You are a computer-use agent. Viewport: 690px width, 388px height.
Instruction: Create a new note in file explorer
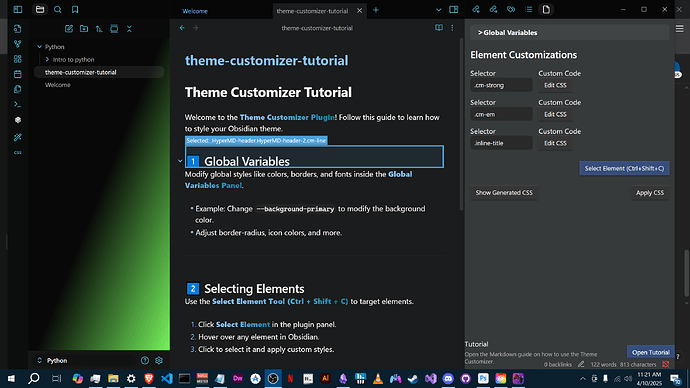(69, 29)
